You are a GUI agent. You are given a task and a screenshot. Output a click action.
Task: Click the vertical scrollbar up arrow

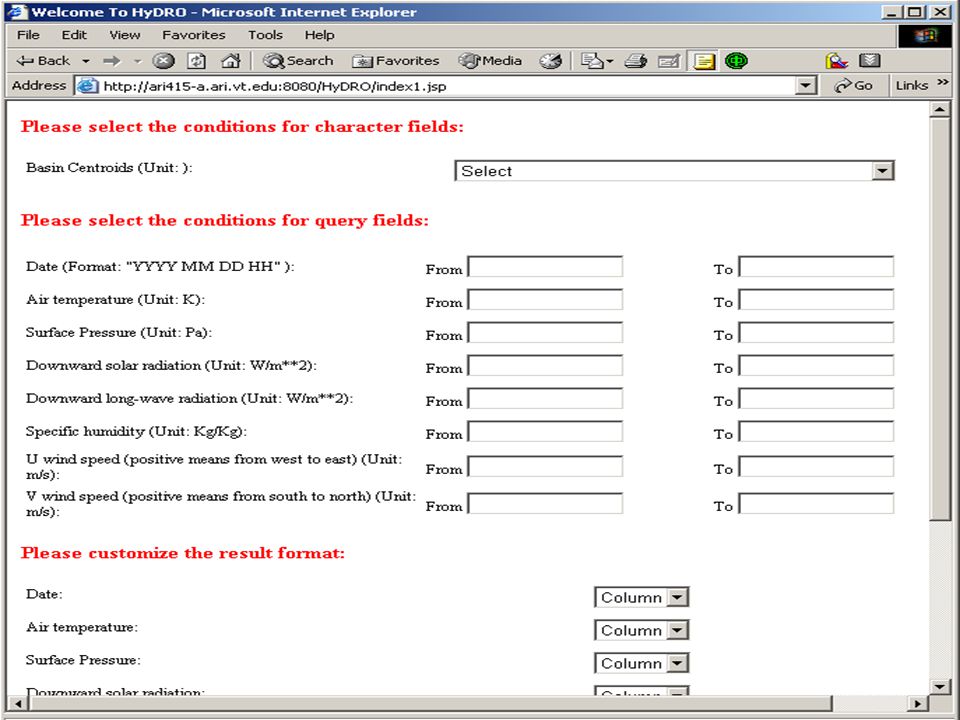pyautogui.click(x=940, y=110)
